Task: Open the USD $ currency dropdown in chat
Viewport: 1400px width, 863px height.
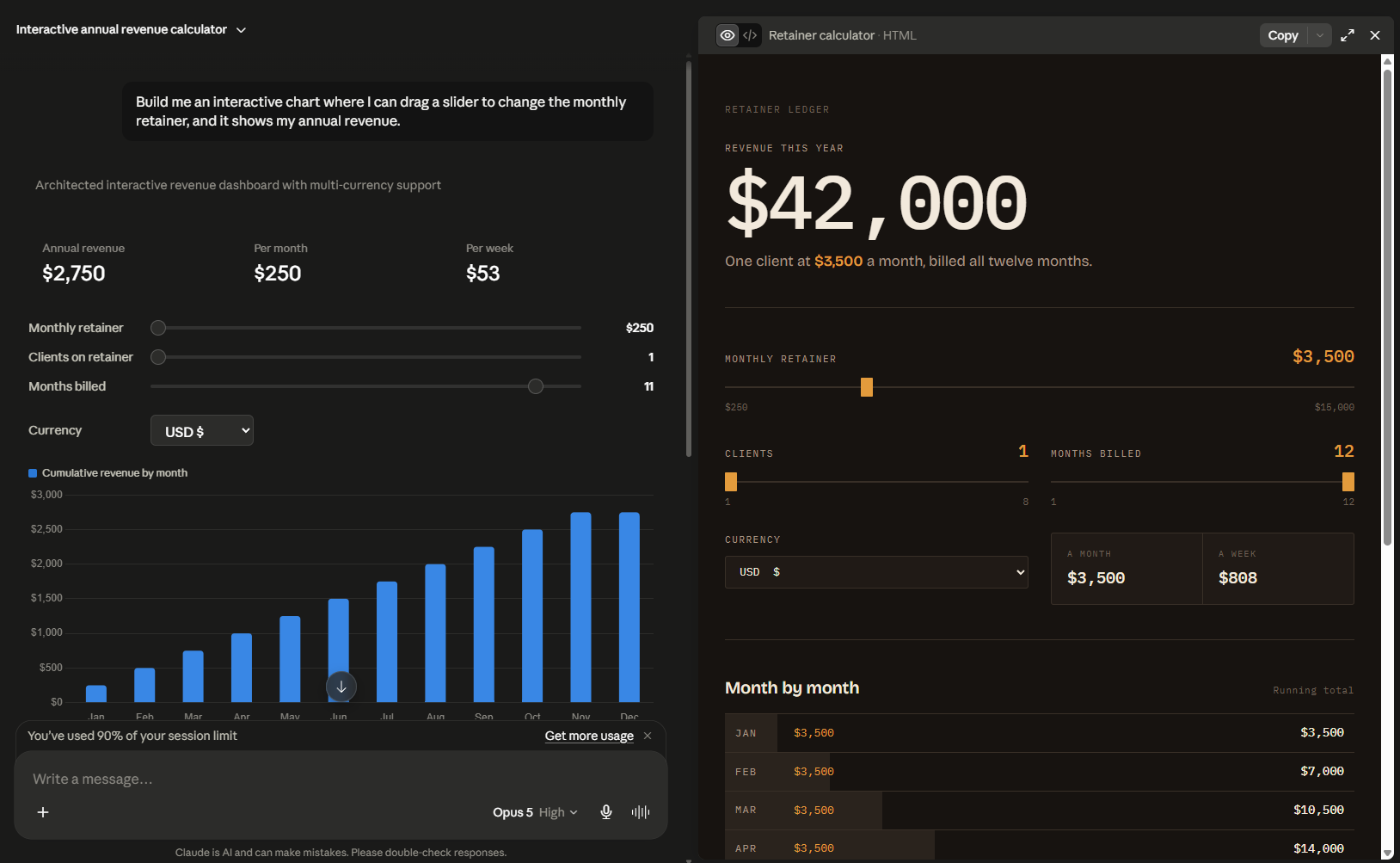Action: coord(202,430)
